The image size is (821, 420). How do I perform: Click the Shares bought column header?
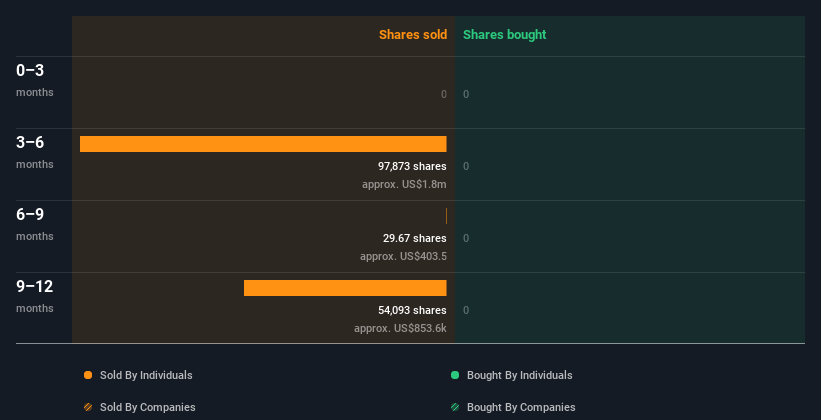click(x=505, y=35)
